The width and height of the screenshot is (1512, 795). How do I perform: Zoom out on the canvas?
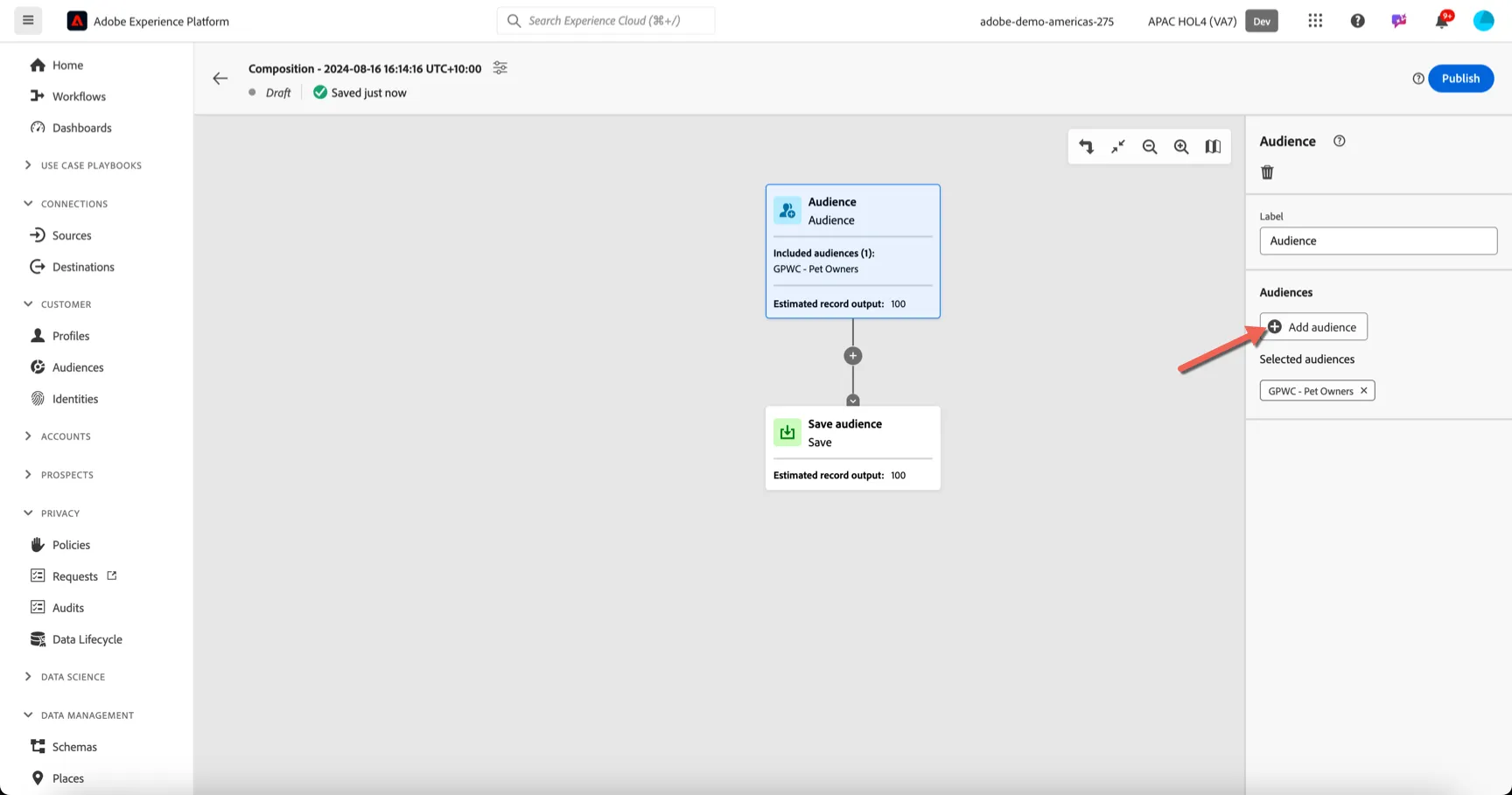click(1150, 147)
